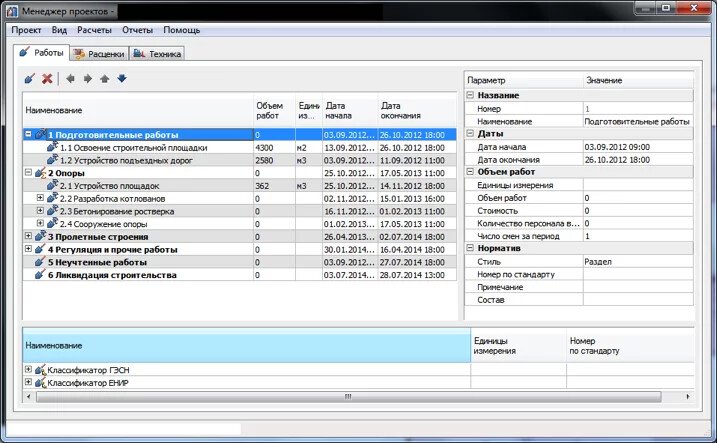Viewport: 717px width, 443px height.
Task: Click the right arrow indent icon
Action: coord(87,78)
